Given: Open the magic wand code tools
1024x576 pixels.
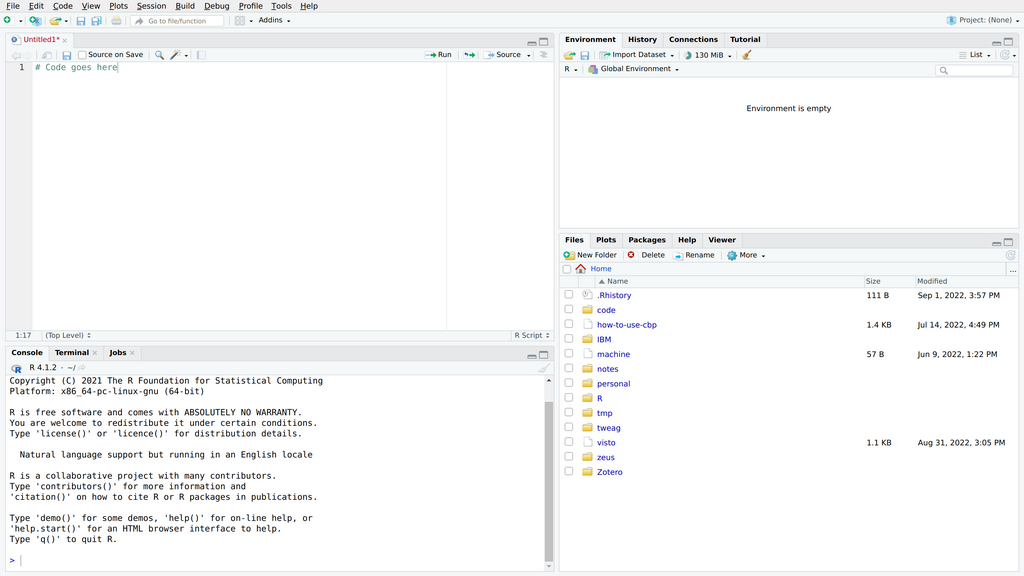Looking at the screenshot, I should (x=175, y=55).
